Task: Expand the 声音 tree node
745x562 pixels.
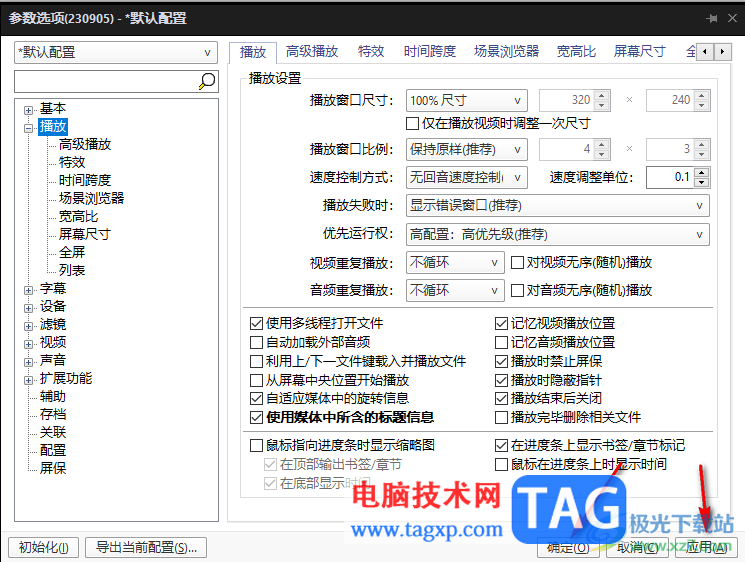Action: tap(29, 362)
